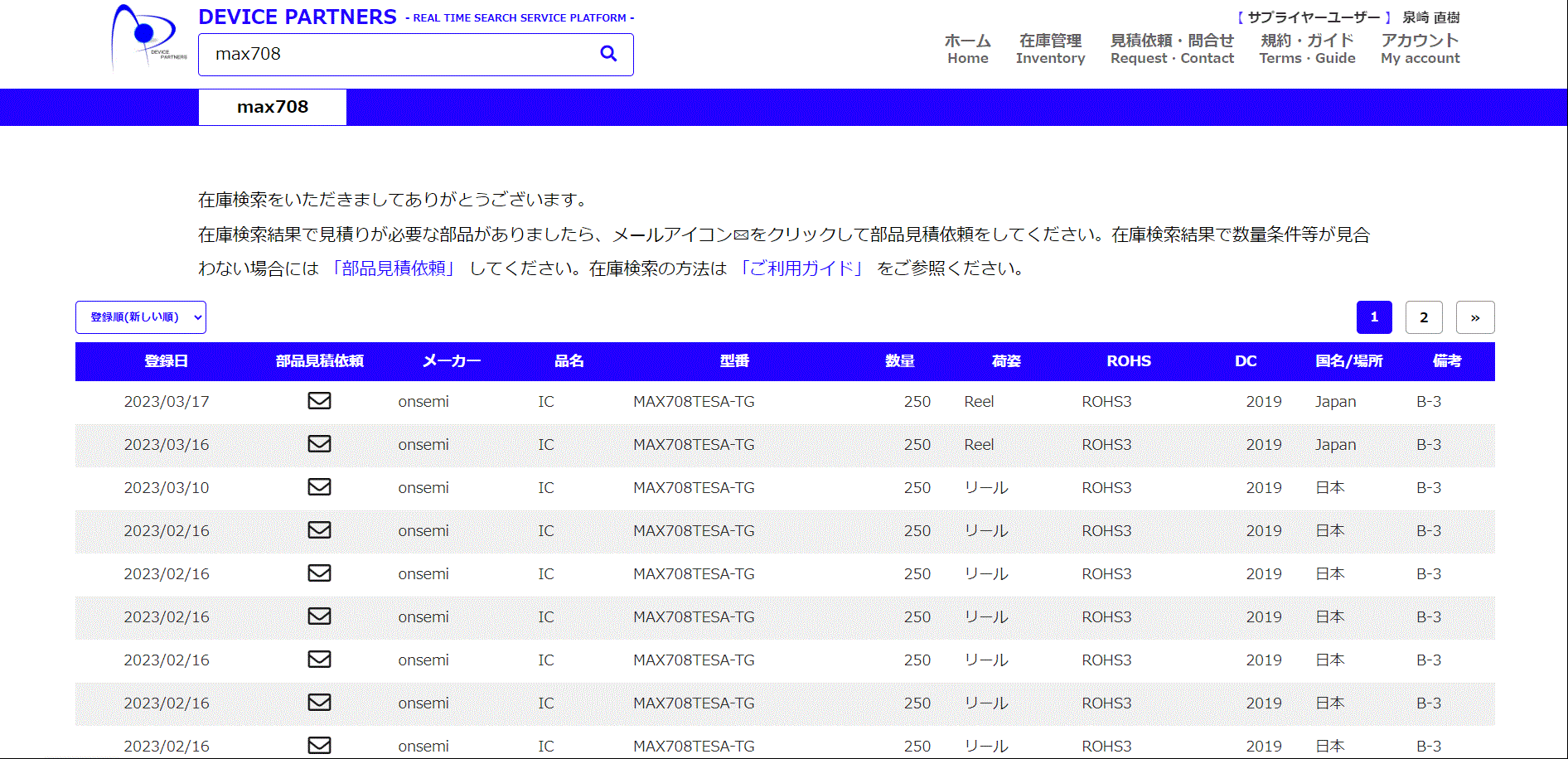Screen dimensions: 1568x759
Task: Click the 部品見積依頼 column header
Action: pos(319,361)
